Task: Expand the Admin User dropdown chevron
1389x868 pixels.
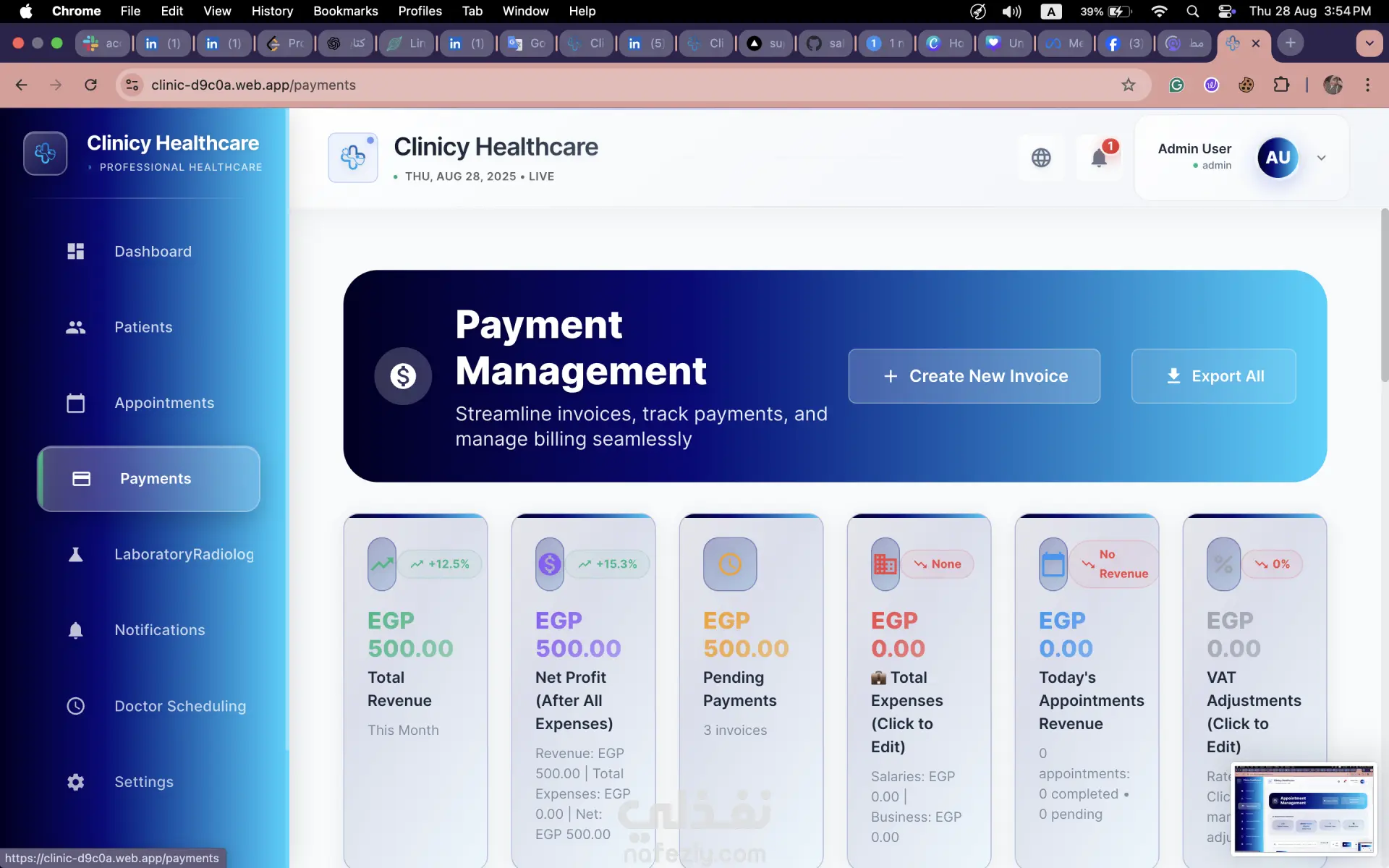Action: 1321,158
